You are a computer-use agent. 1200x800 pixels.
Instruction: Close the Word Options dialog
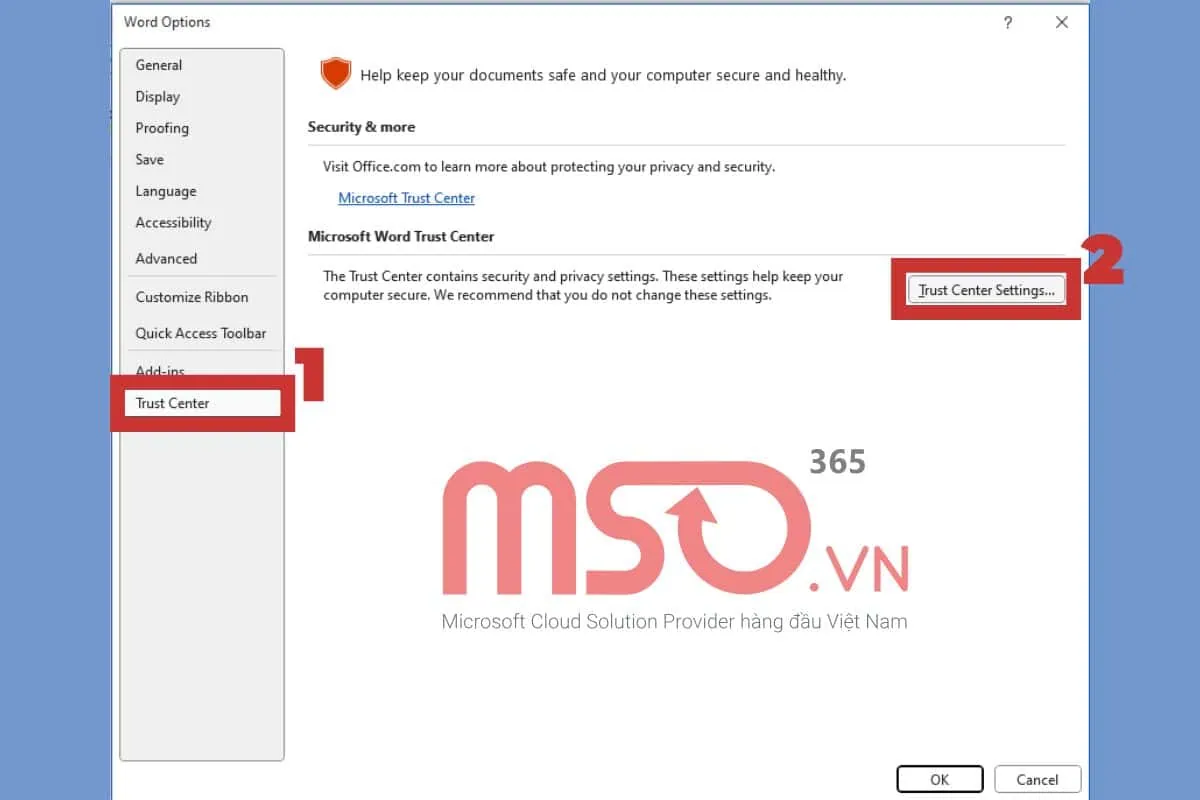click(x=1062, y=23)
